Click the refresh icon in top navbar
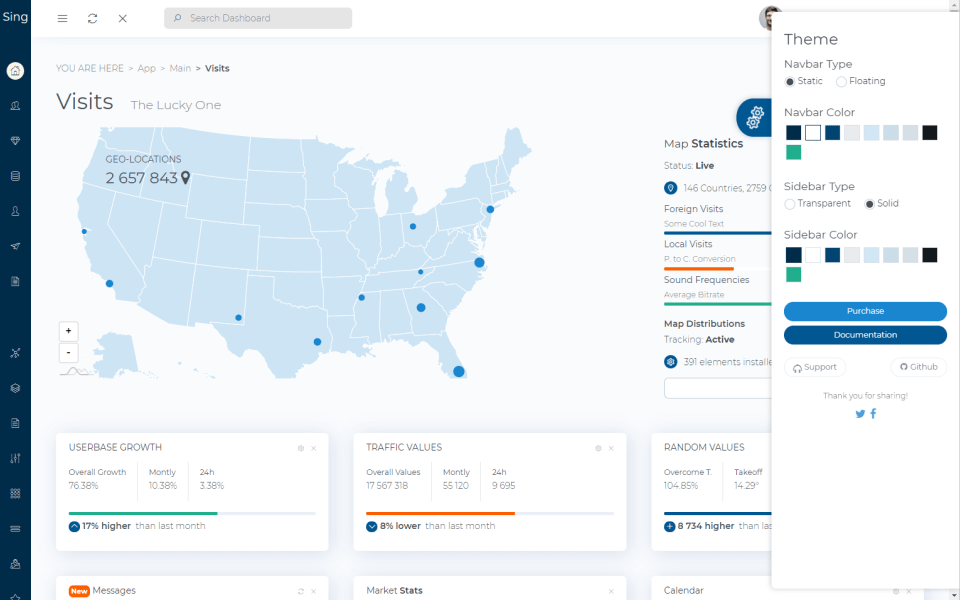This screenshot has width=960, height=600. coord(93,18)
